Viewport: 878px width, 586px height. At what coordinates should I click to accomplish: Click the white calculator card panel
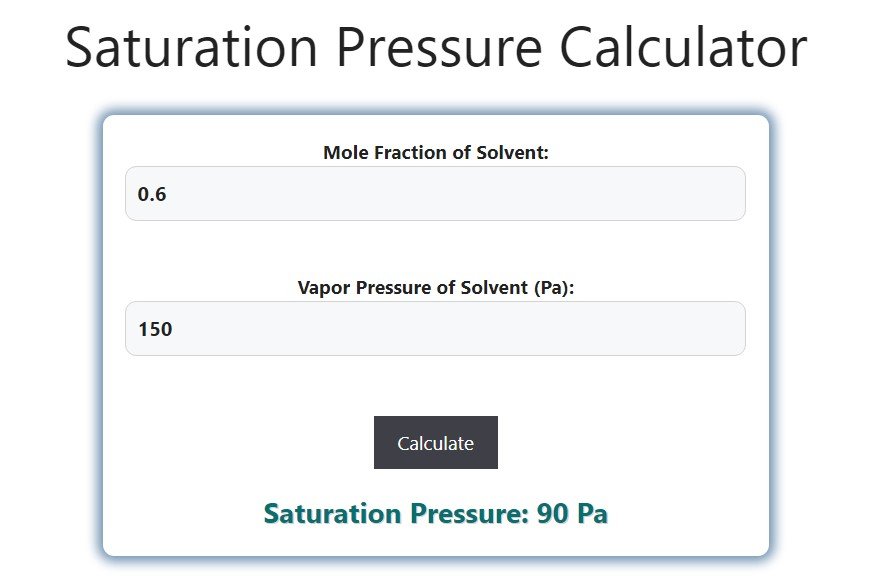[435, 390]
